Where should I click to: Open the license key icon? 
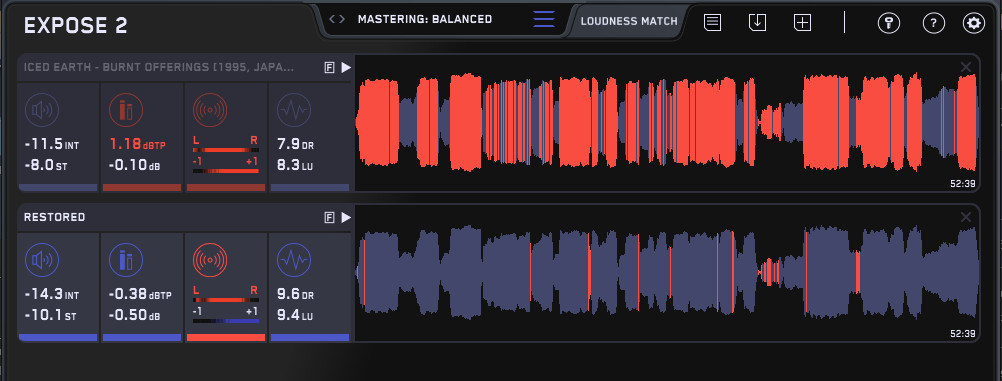888,23
